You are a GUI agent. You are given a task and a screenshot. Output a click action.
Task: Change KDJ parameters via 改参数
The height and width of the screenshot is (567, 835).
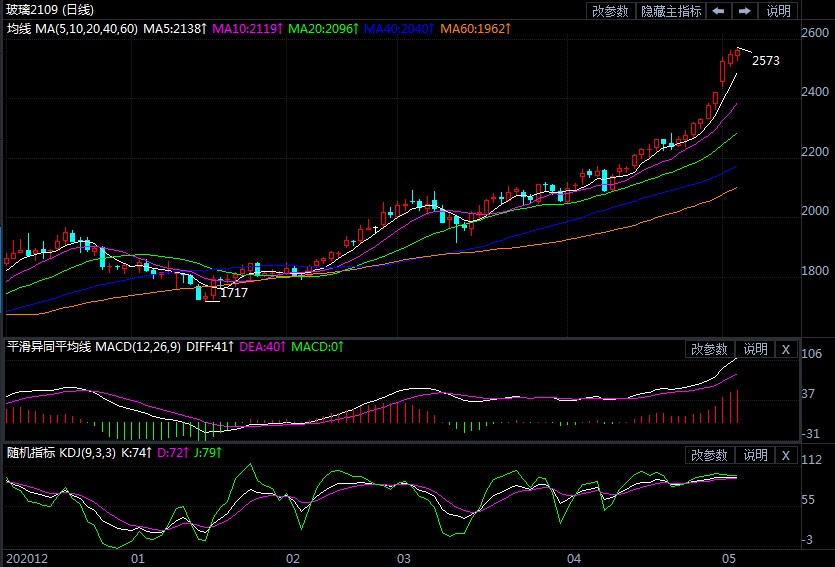[x=711, y=455]
